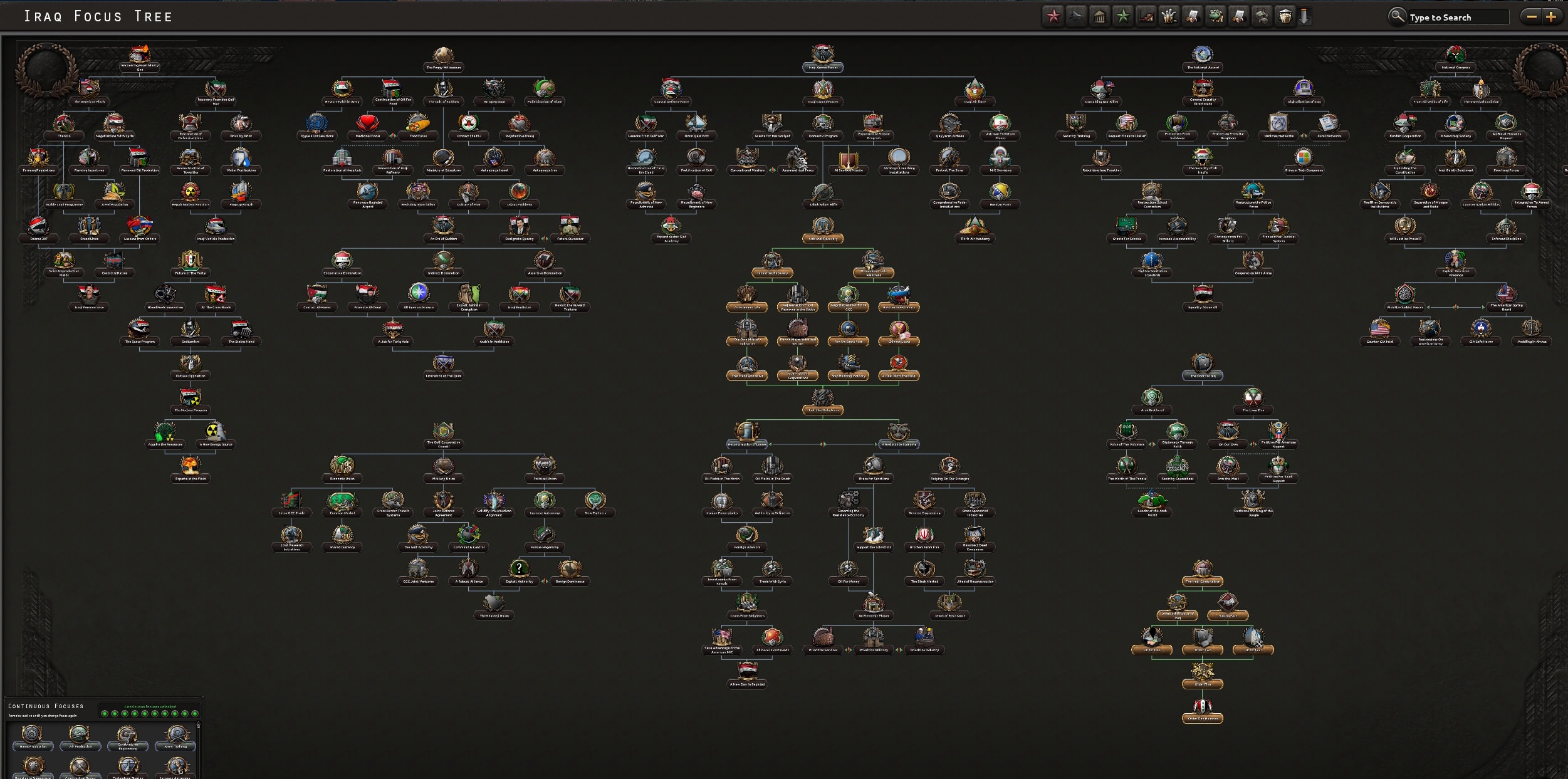Select the Umm Qasr Port focus
Screen dimensions: 1568x779
click(696, 127)
